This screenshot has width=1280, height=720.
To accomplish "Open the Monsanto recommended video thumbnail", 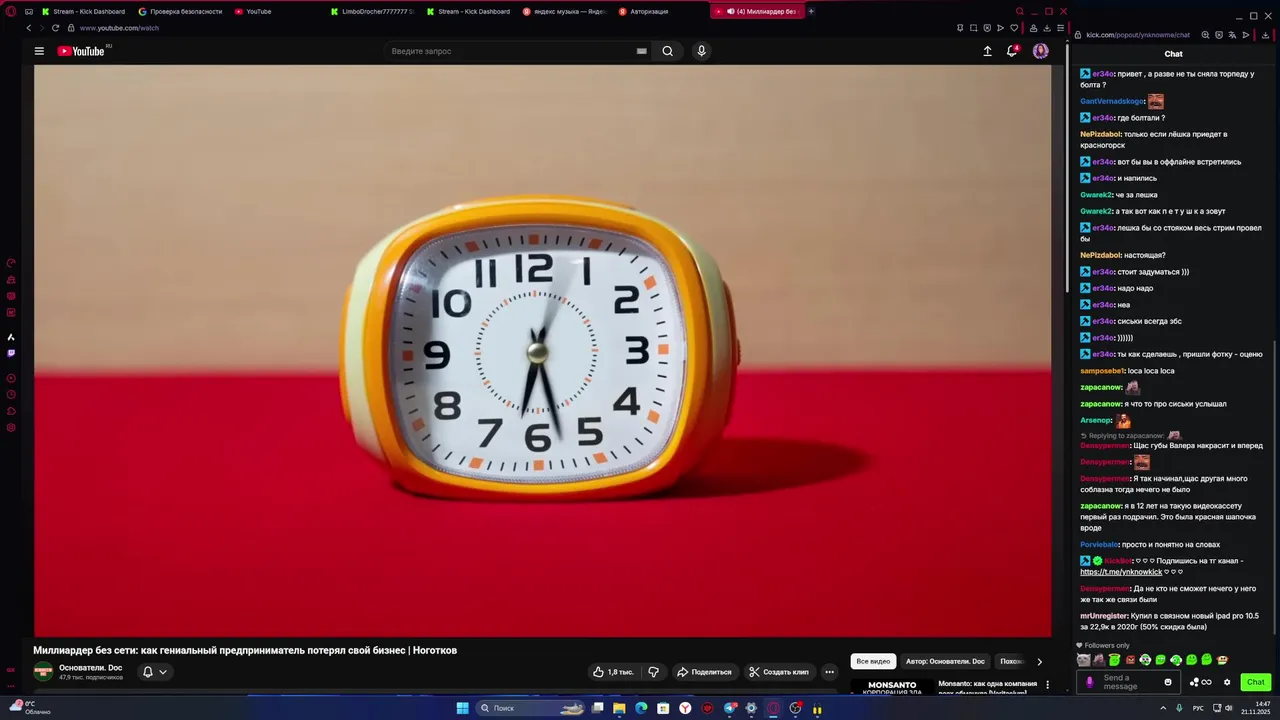I will point(892,688).
